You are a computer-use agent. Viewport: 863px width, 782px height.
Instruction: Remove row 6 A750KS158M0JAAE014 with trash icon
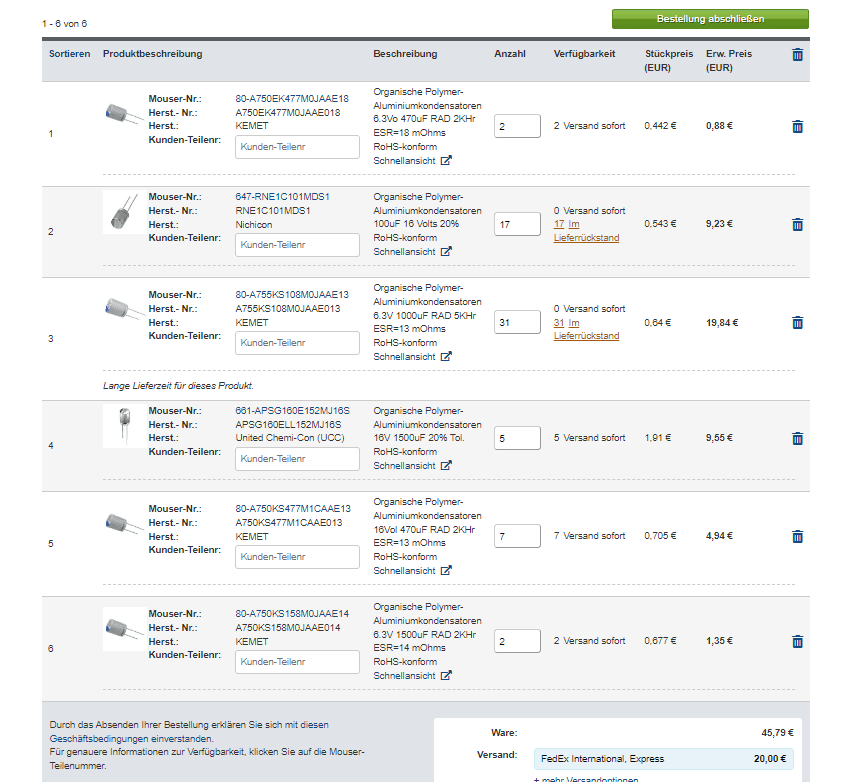pos(797,642)
